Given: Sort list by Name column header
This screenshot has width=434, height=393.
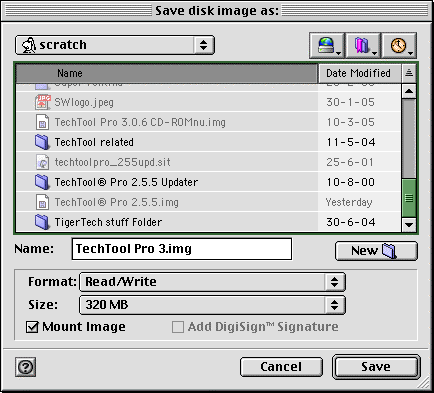Looking at the screenshot, I should tap(167, 73).
